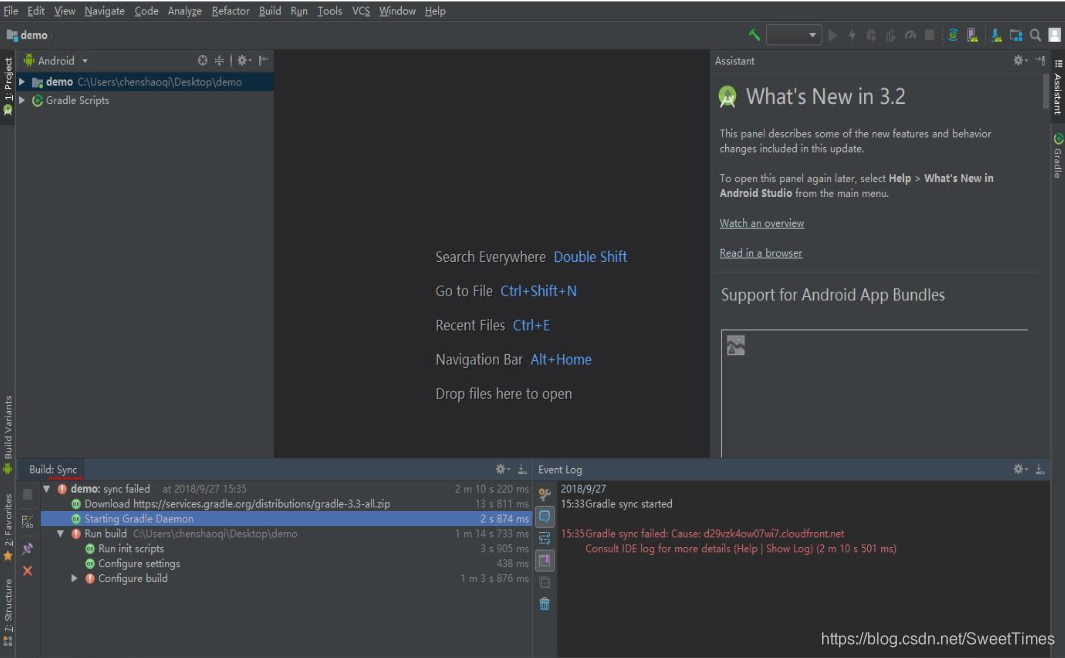Open the VCS menu
Viewport: 1065px width, 658px height.
pyautogui.click(x=361, y=11)
